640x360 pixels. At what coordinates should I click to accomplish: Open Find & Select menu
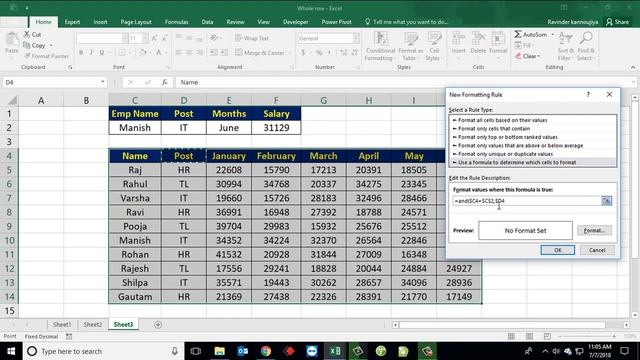tap(586, 46)
